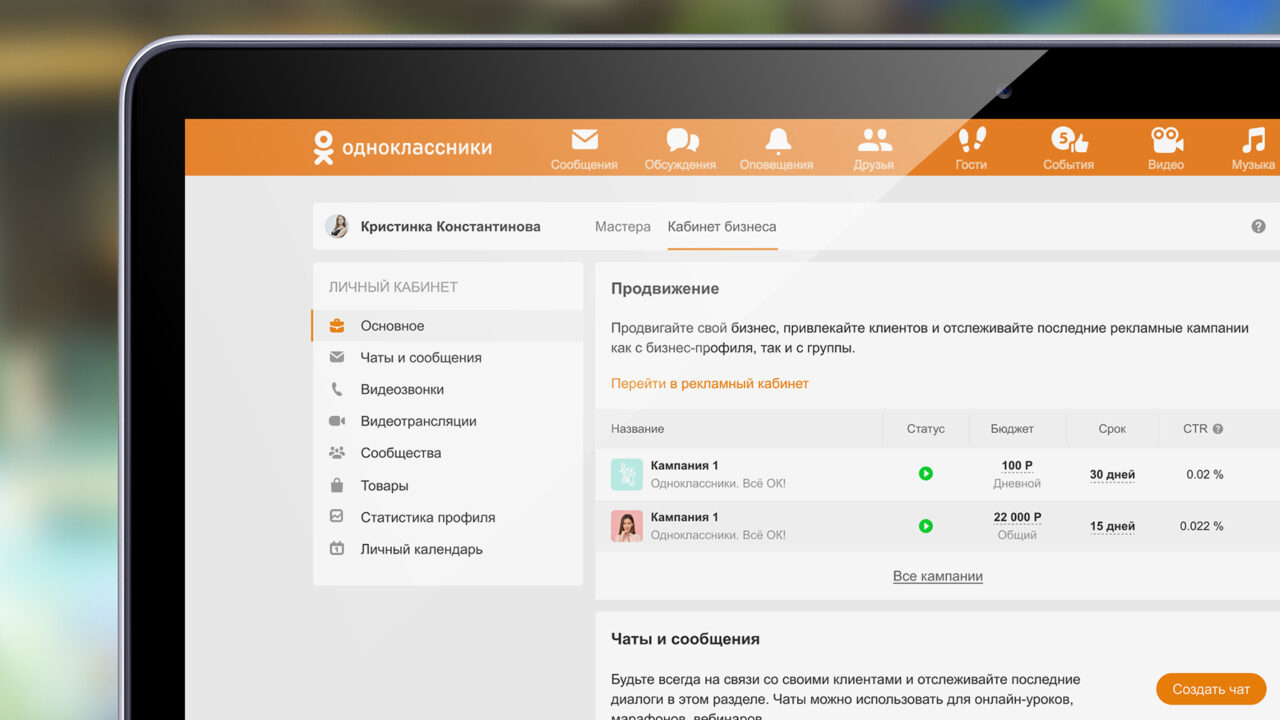Select Видеотрансляции in sidebar
1280x720 pixels.
tap(447, 422)
